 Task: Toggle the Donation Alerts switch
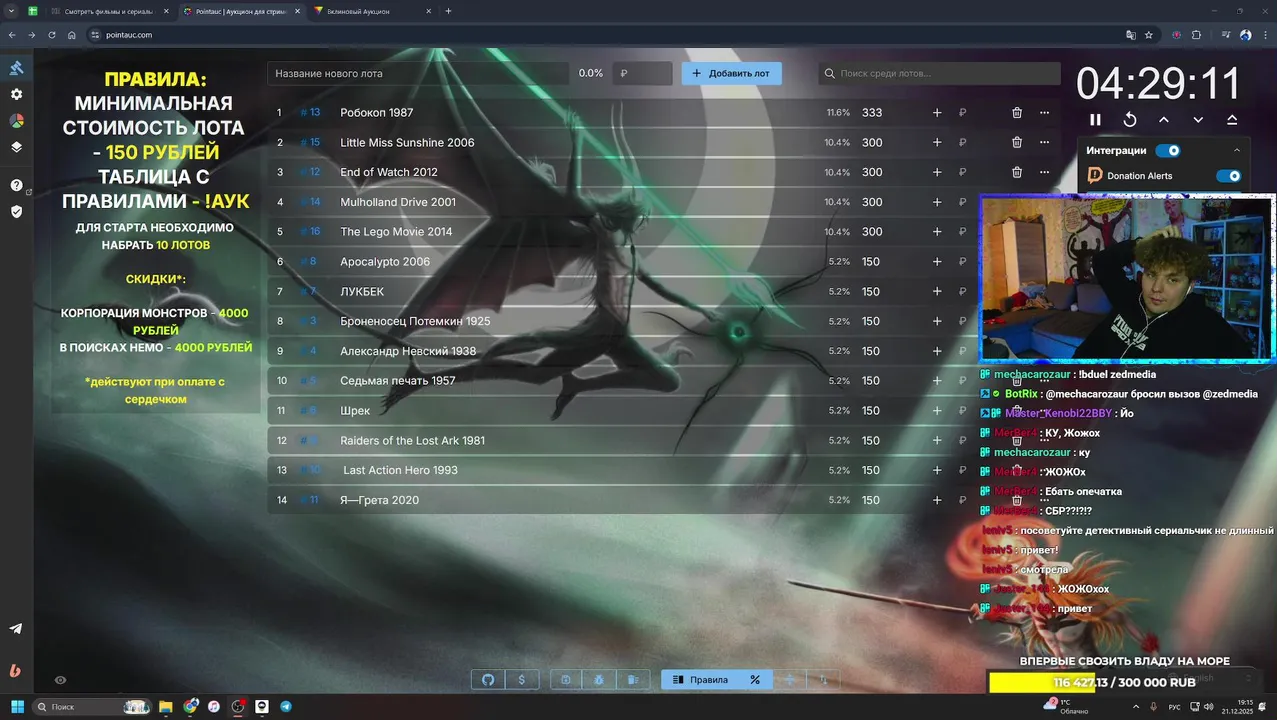(x=1228, y=176)
